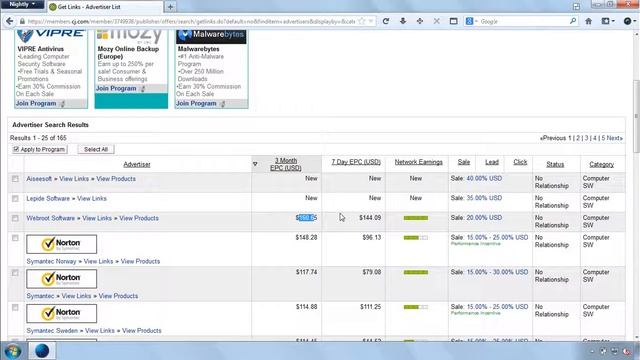Open downloads arrow icon in toolbar

pyautogui.click(x=403, y=21)
